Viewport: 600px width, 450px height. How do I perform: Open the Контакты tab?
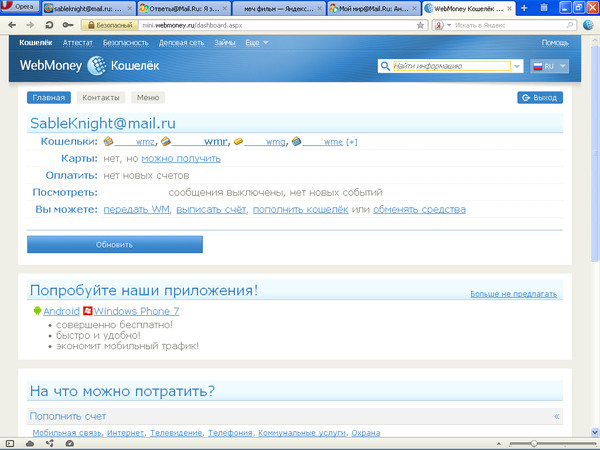coord(101,98)
